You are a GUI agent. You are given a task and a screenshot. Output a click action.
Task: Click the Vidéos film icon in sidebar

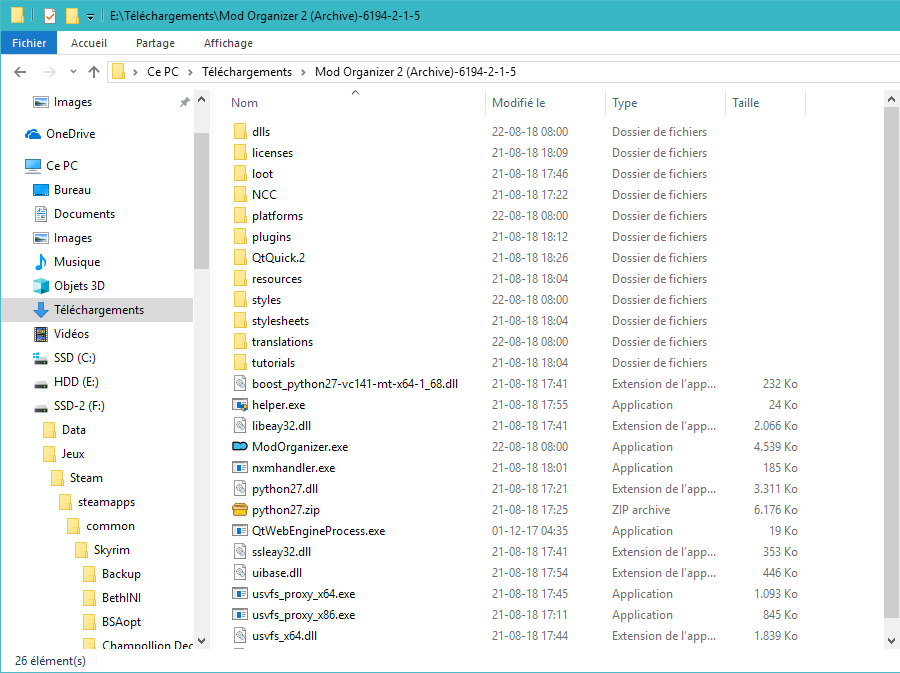[x=41, y=334]
